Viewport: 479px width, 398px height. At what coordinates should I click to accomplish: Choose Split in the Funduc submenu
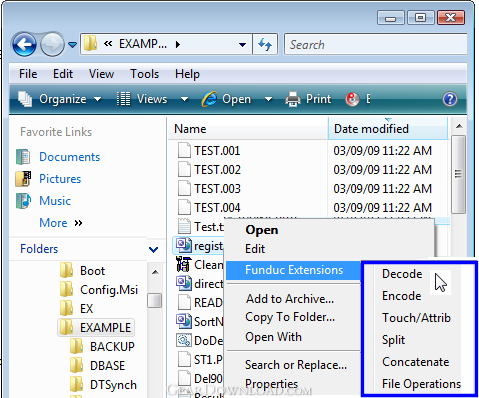coord(393,340)
